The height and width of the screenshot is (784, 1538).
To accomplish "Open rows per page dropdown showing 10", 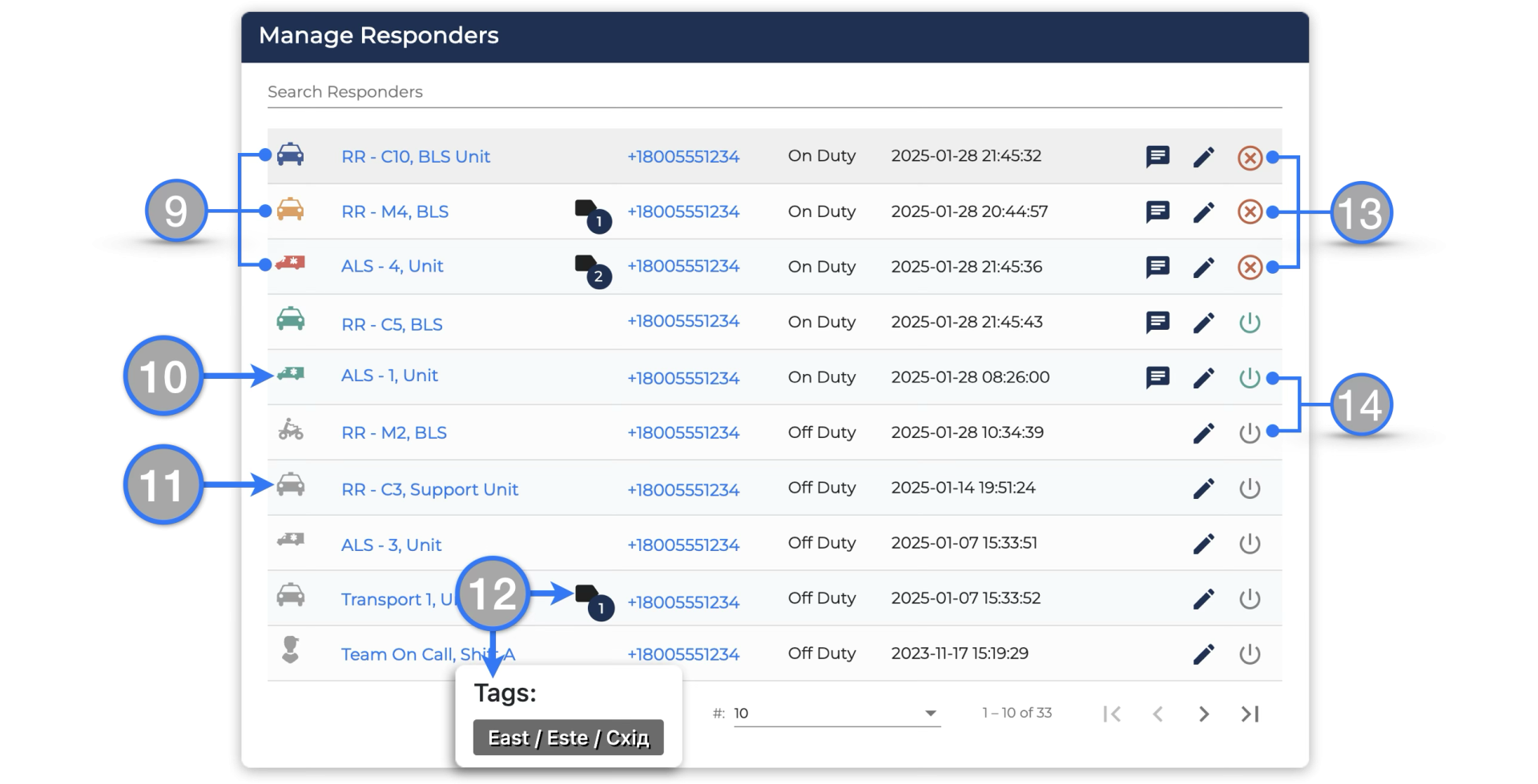I will 835,713.
